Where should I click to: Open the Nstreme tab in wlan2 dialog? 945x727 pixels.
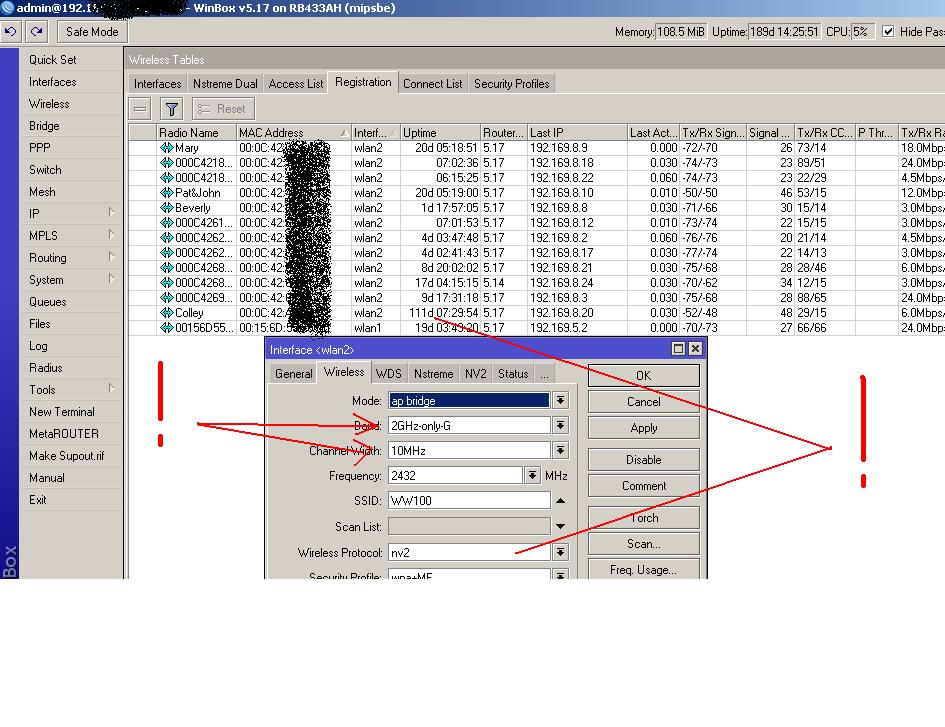click(433, 374)
